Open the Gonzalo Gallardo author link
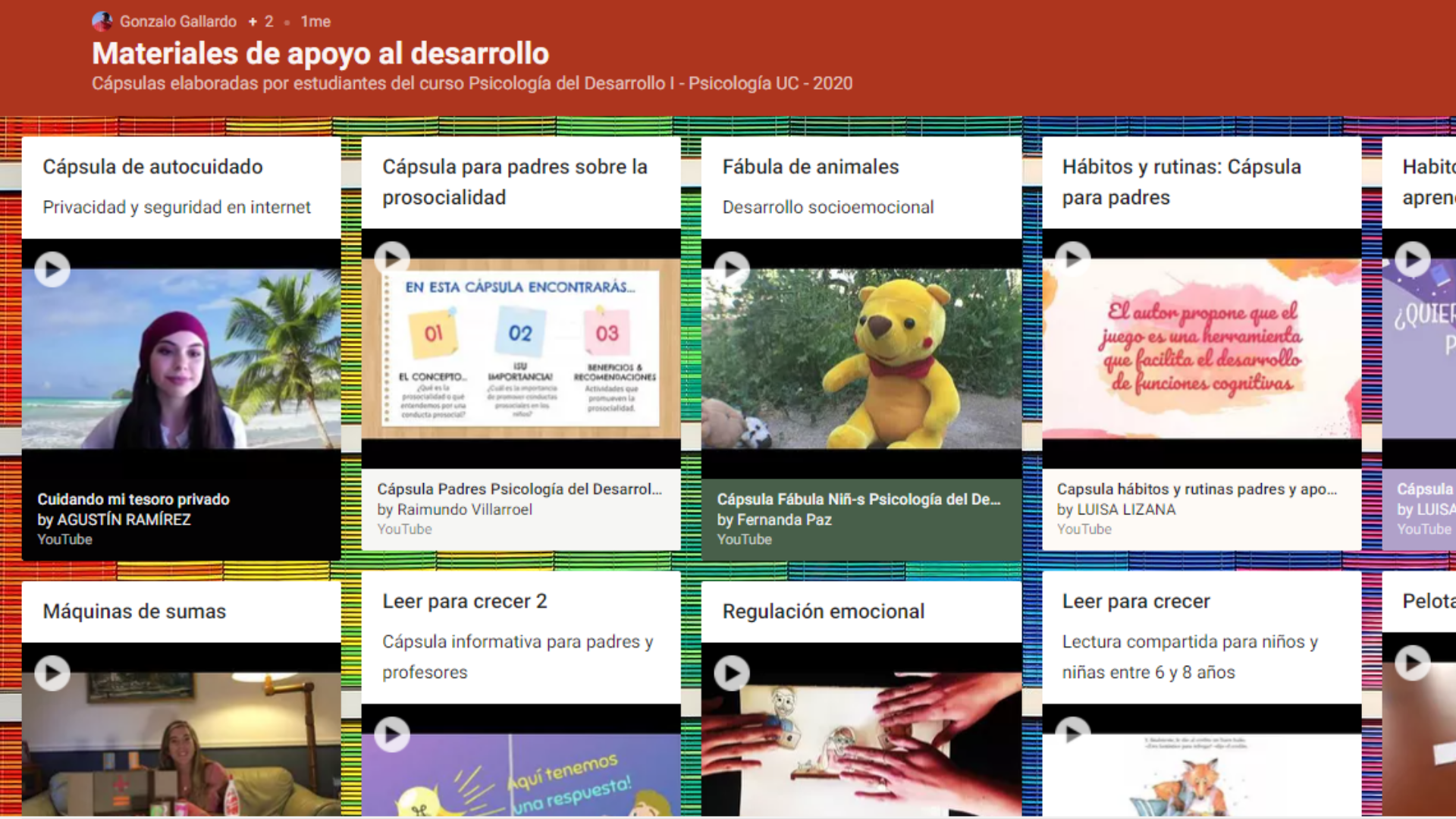This screenshot has width=1456, height=819. coord(177,21)
